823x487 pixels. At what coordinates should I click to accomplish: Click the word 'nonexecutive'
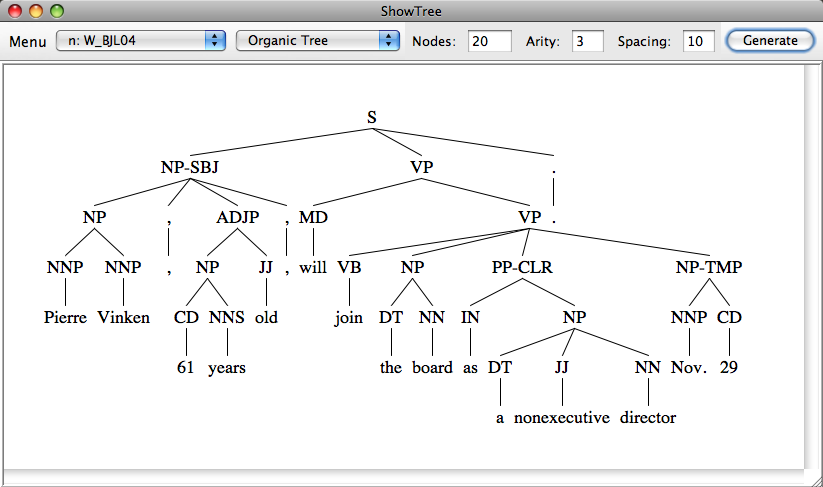point(562,417)
